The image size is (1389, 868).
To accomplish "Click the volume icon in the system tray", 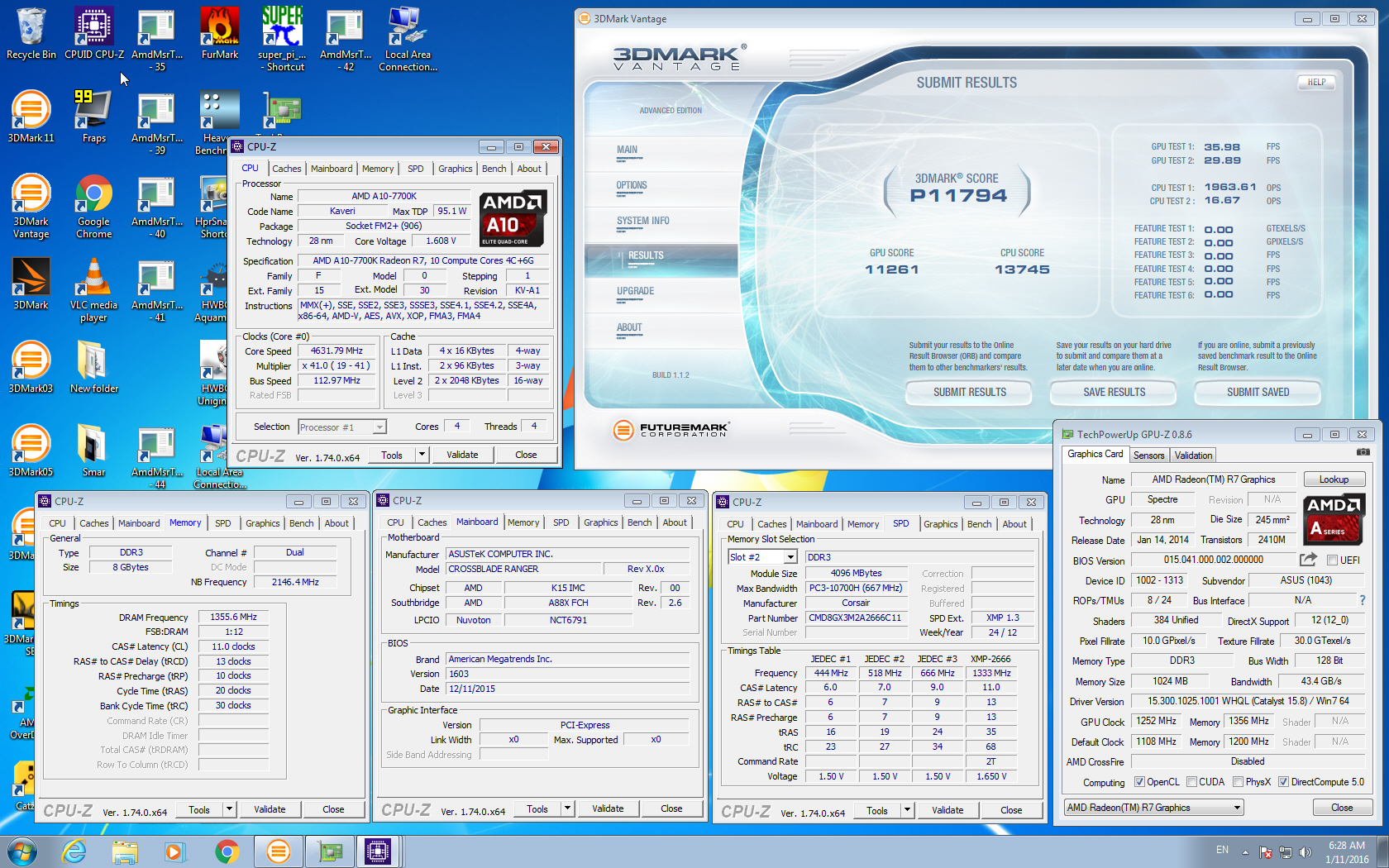I will click(x=1305, y=851).
